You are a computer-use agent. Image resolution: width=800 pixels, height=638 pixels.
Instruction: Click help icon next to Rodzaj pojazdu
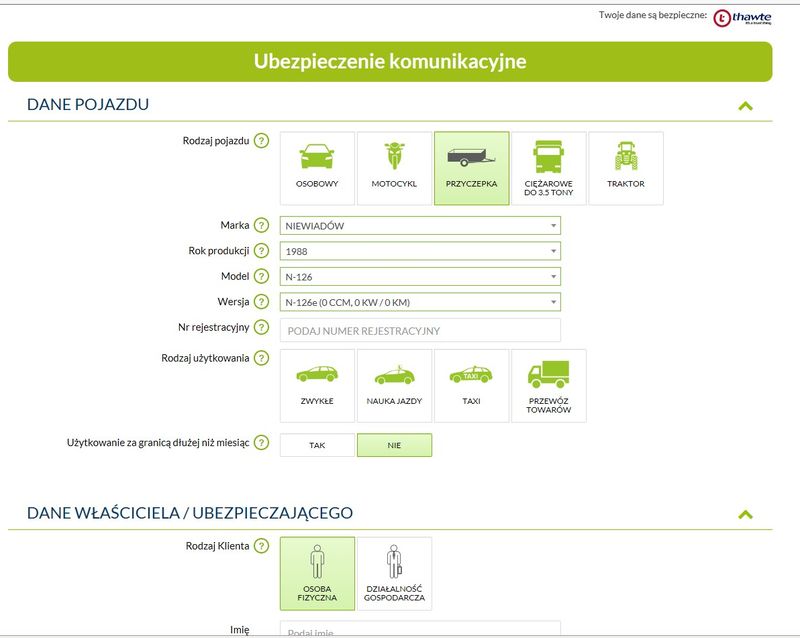point(262,141)
